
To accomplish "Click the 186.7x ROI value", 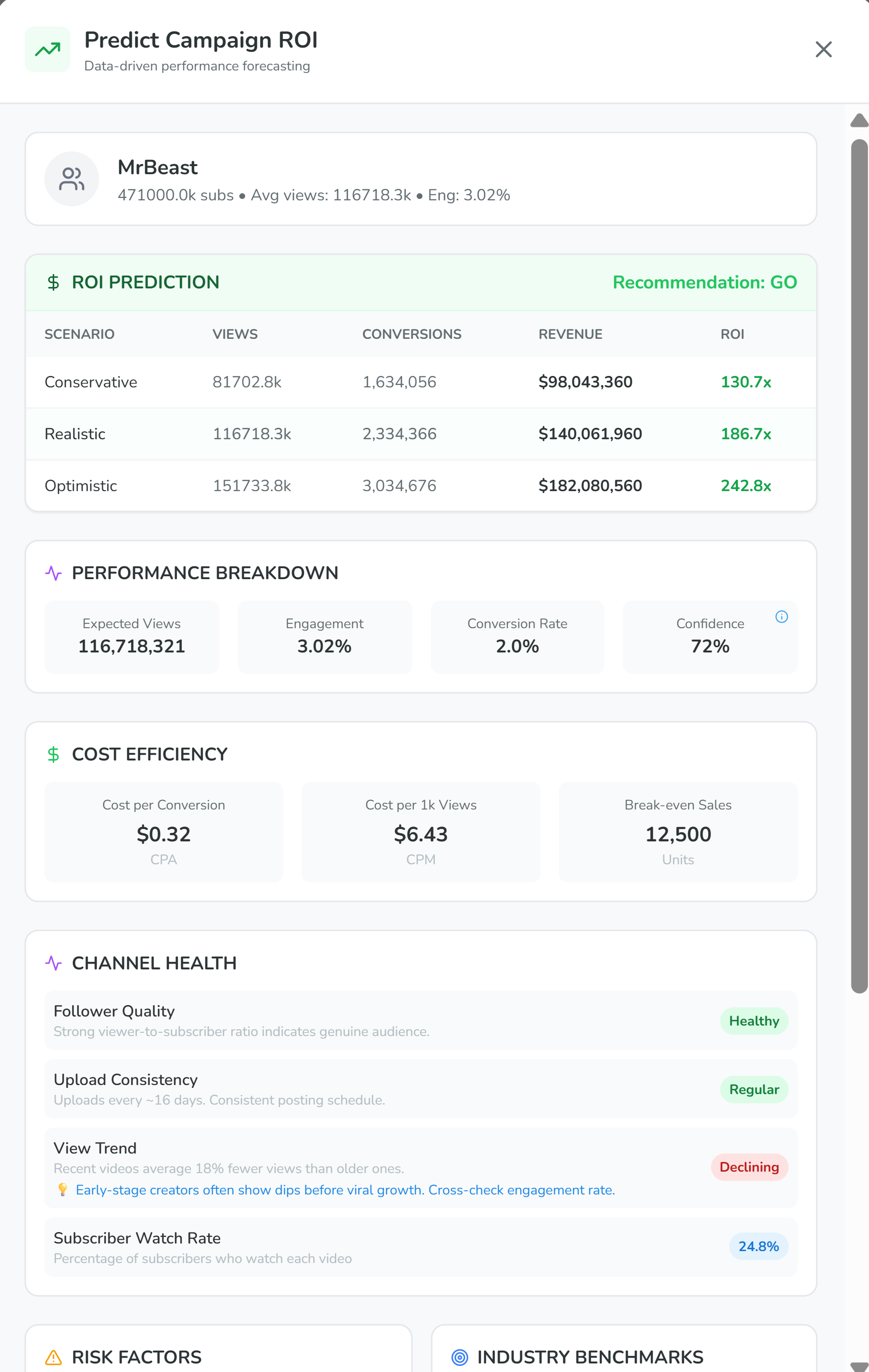I will point(746,434).
